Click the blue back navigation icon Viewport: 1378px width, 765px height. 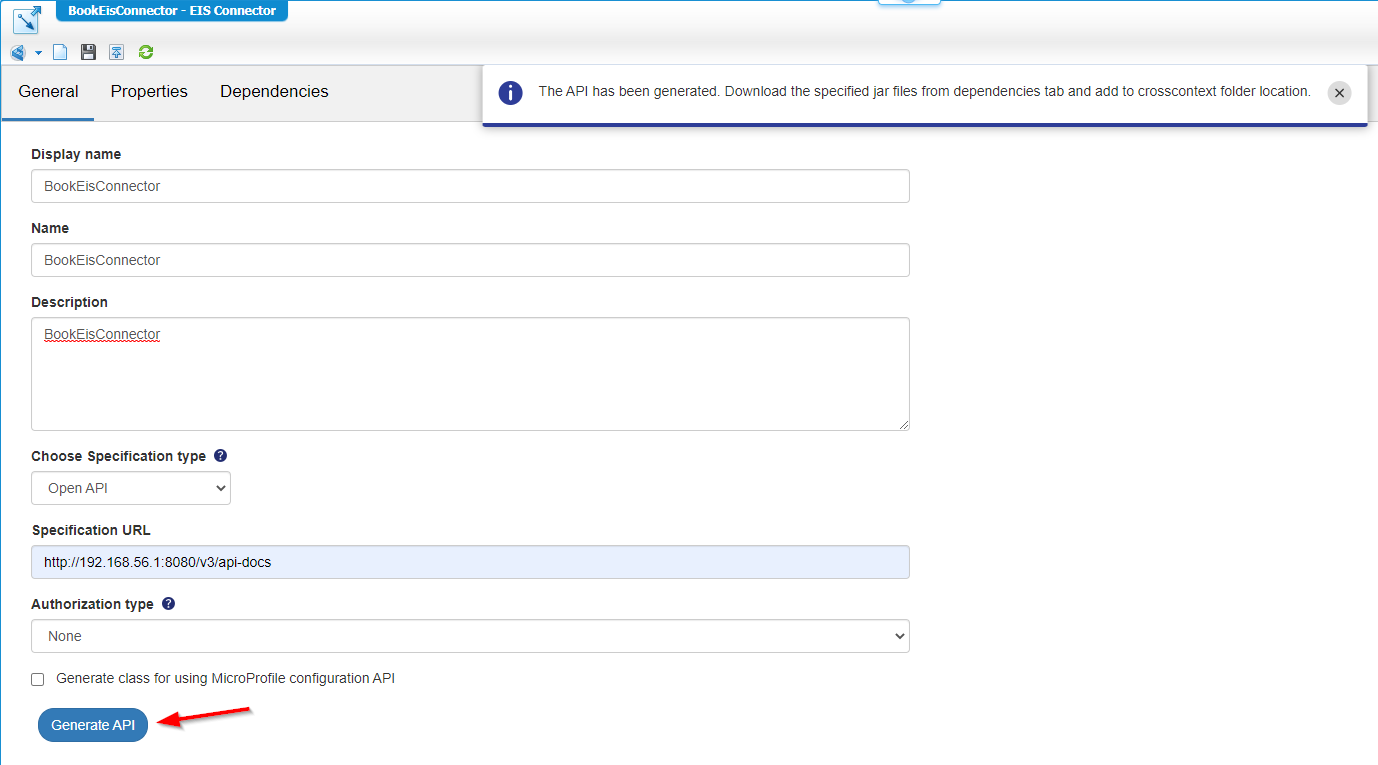click(x=18, y=52)
